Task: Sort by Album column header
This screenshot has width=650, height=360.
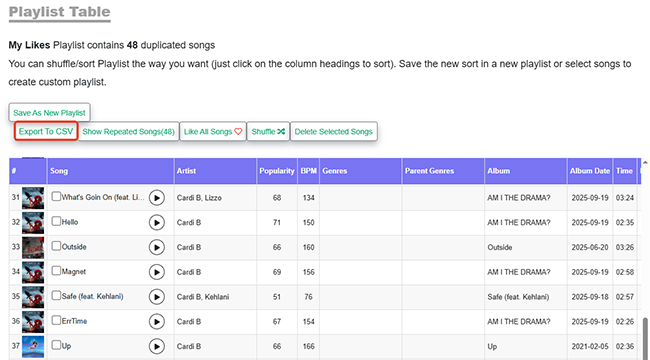Action: coord(526,171)
